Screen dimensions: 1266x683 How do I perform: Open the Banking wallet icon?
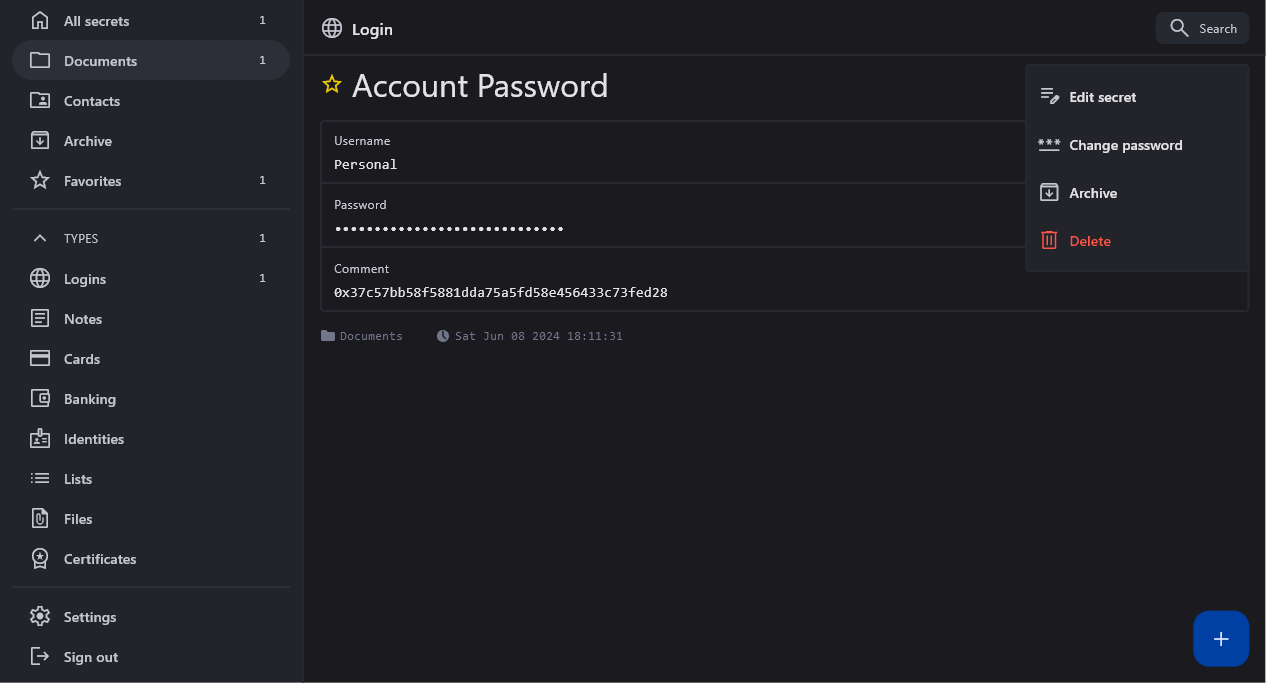(x=40, y=399)
